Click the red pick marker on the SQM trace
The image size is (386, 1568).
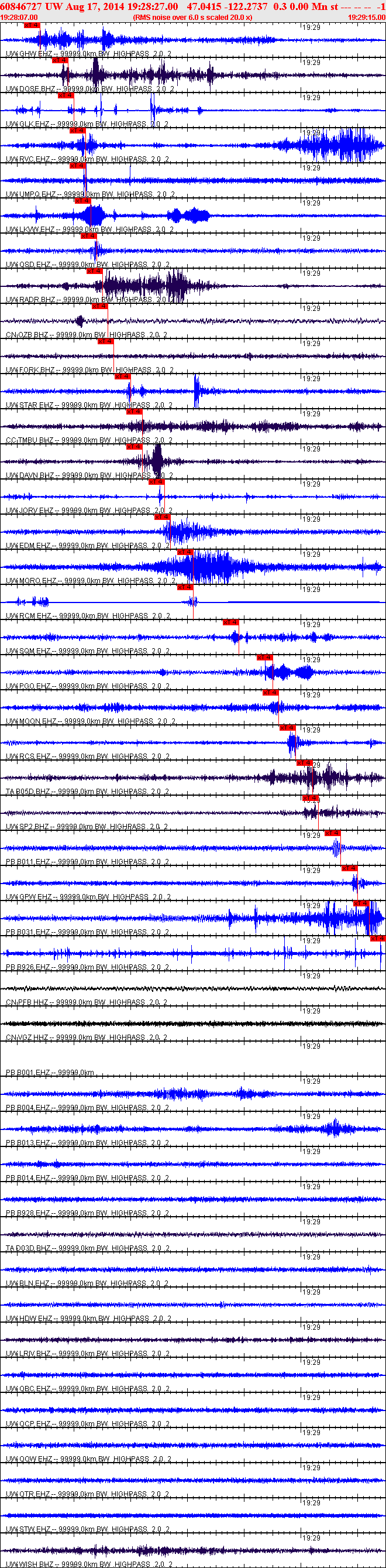(x=230, y=622)
